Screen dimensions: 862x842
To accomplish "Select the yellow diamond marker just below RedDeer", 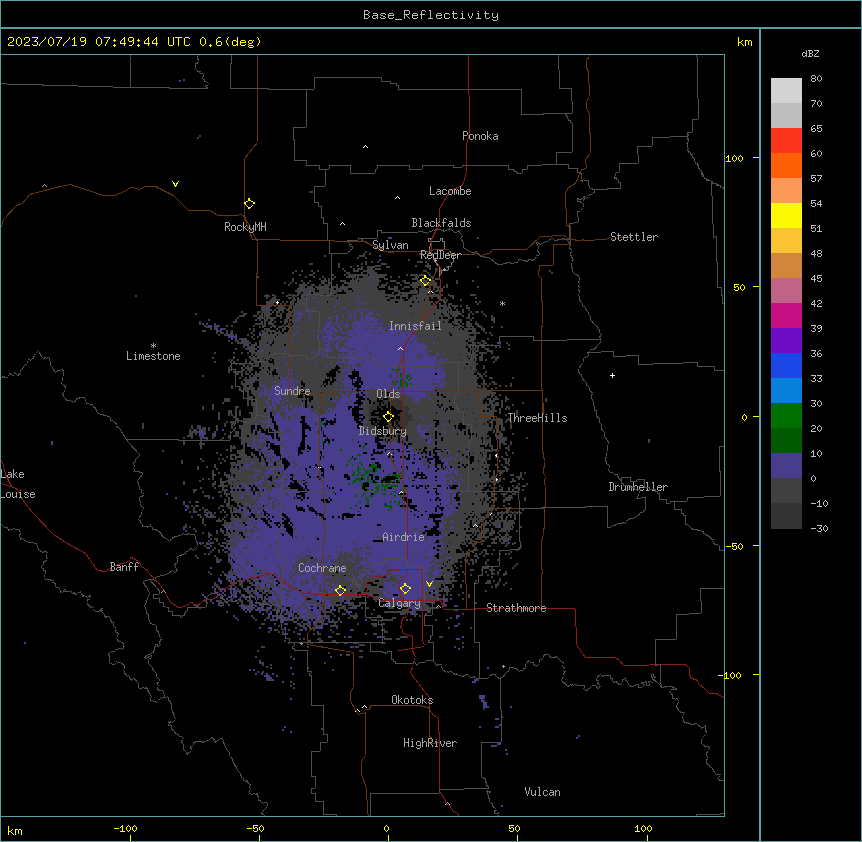I will point(426,281).
